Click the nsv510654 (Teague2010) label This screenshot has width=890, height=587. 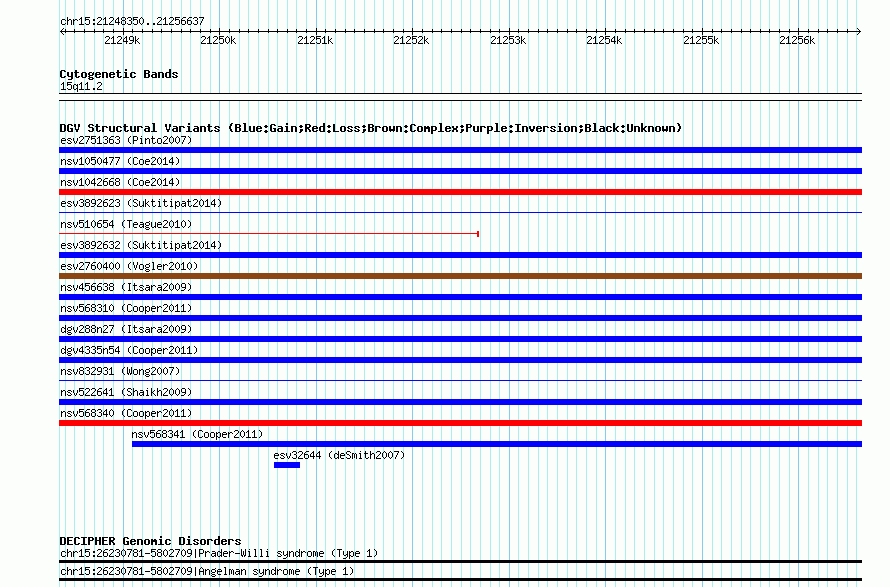point(126,224)
